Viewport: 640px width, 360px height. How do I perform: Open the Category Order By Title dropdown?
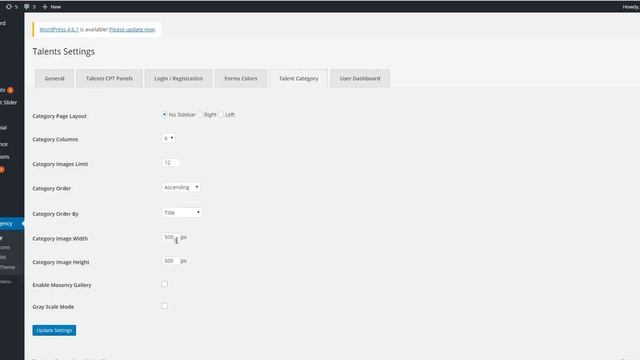click(182, 213)
